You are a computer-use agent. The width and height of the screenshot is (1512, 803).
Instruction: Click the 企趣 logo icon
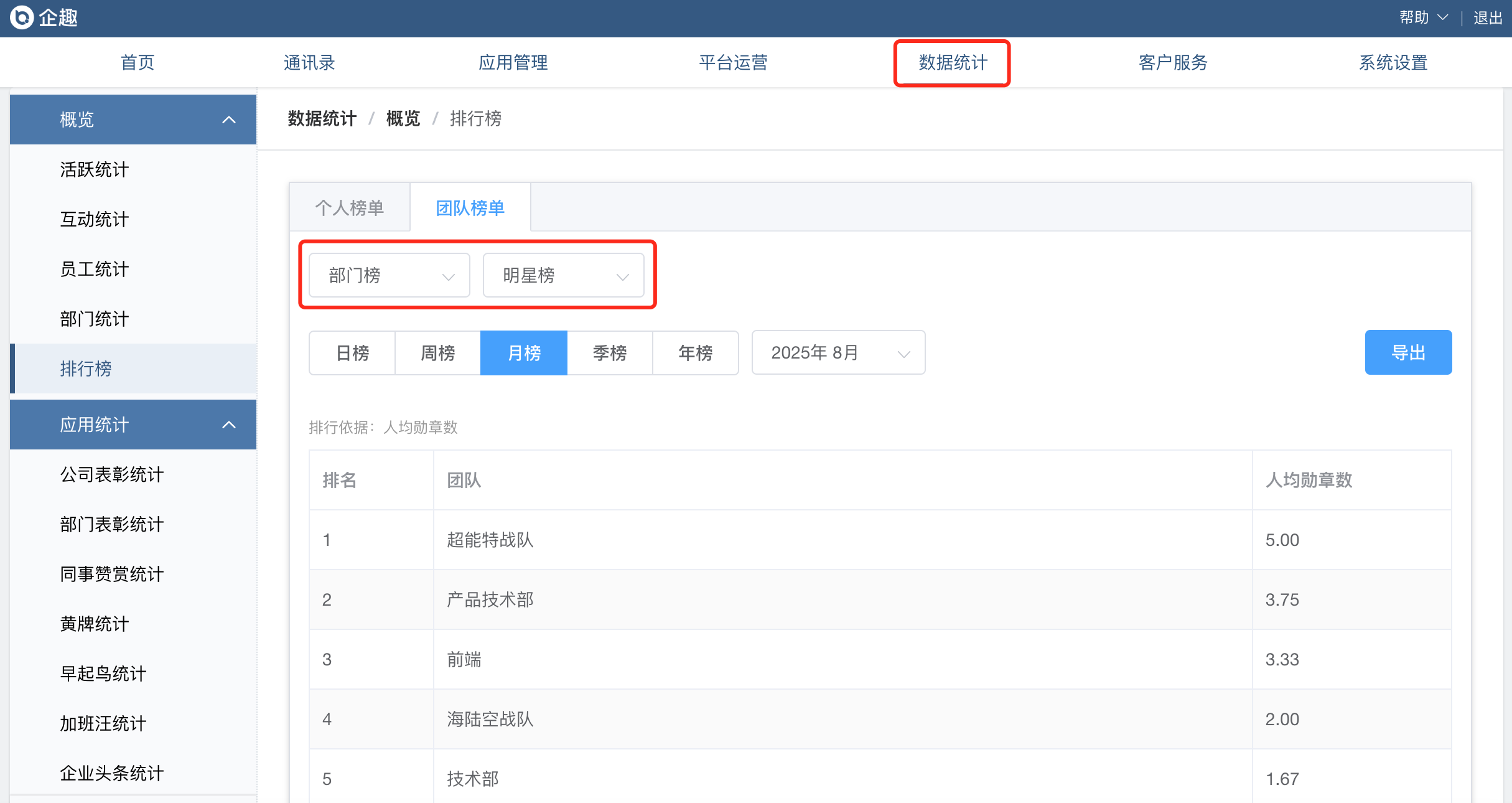[x=22, y=17]
